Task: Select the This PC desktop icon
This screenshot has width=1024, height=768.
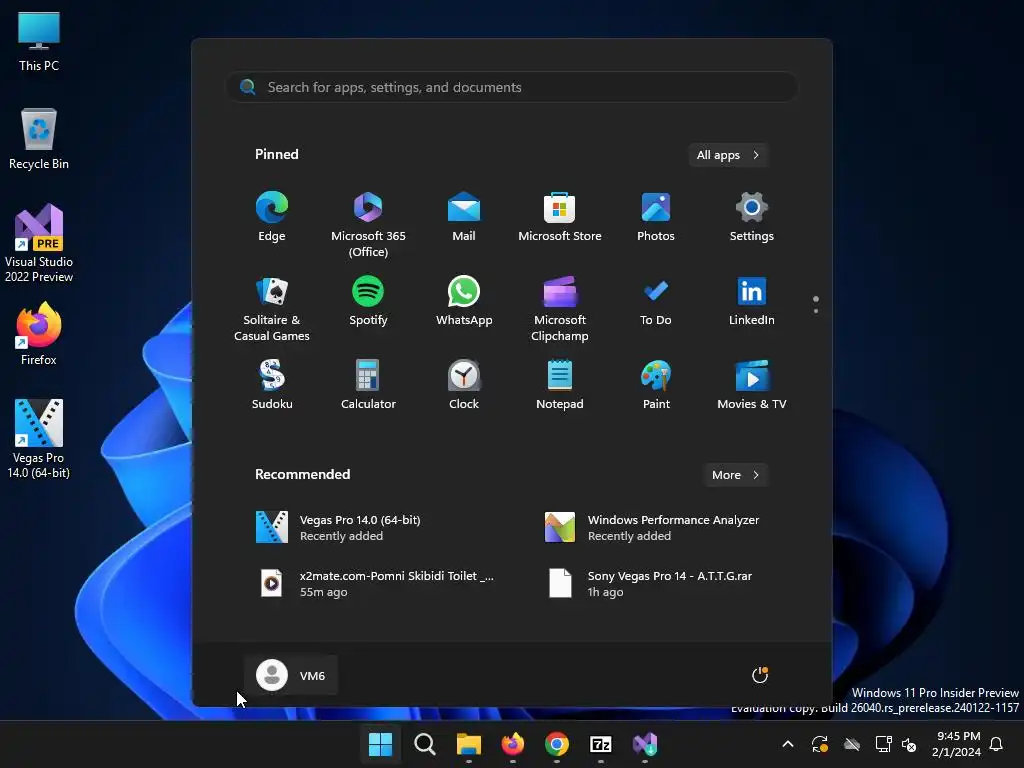Action: (x=39, y=42)
